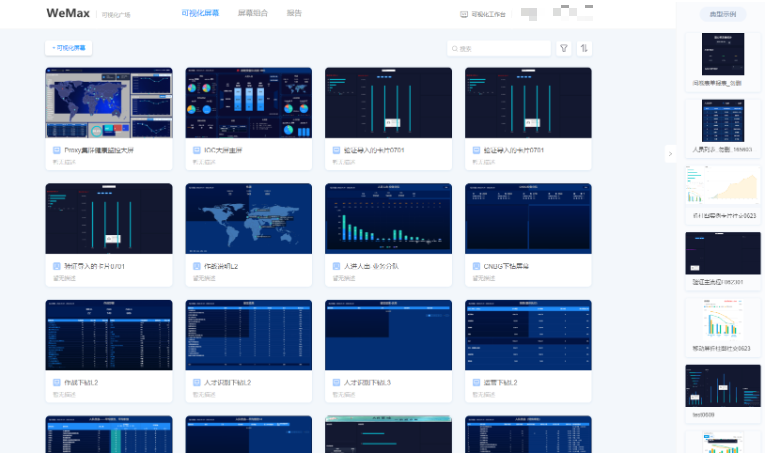Viewport: 770px width, 465px height.
Task: Click the 可视化广场 subtitle text
Action: click(116, 15)
